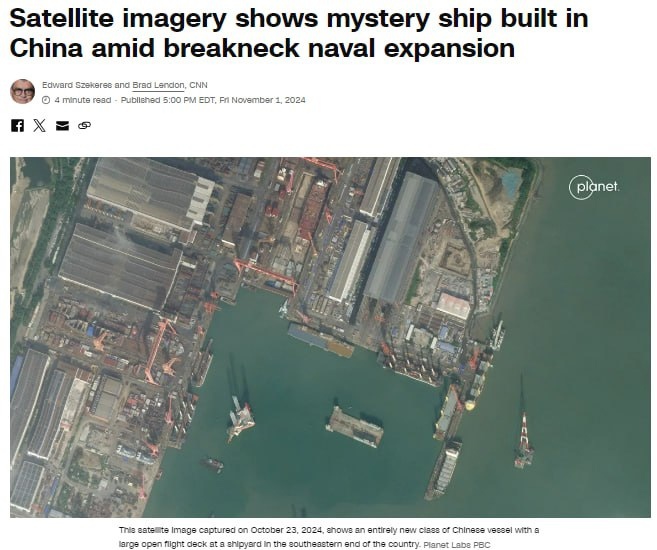Click the Planet Labs PBC image credit

coord(457,545)
